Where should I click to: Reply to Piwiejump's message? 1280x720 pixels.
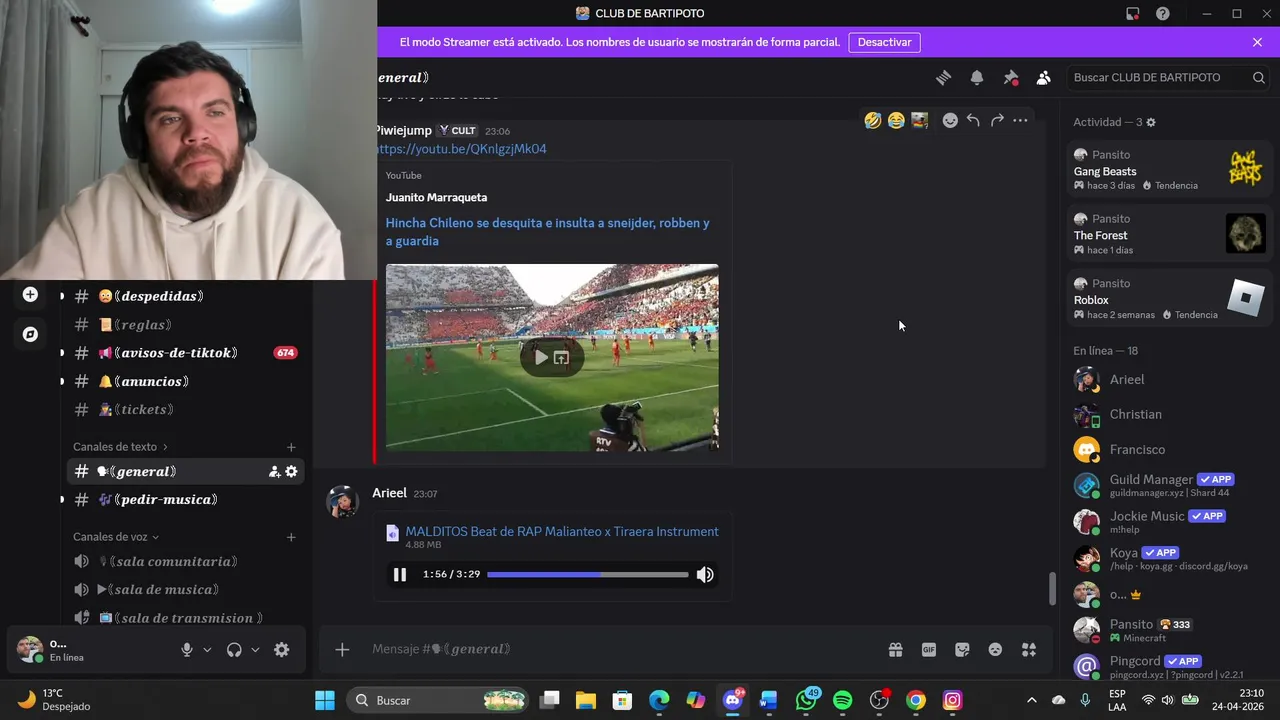click(x=973, y=120)
